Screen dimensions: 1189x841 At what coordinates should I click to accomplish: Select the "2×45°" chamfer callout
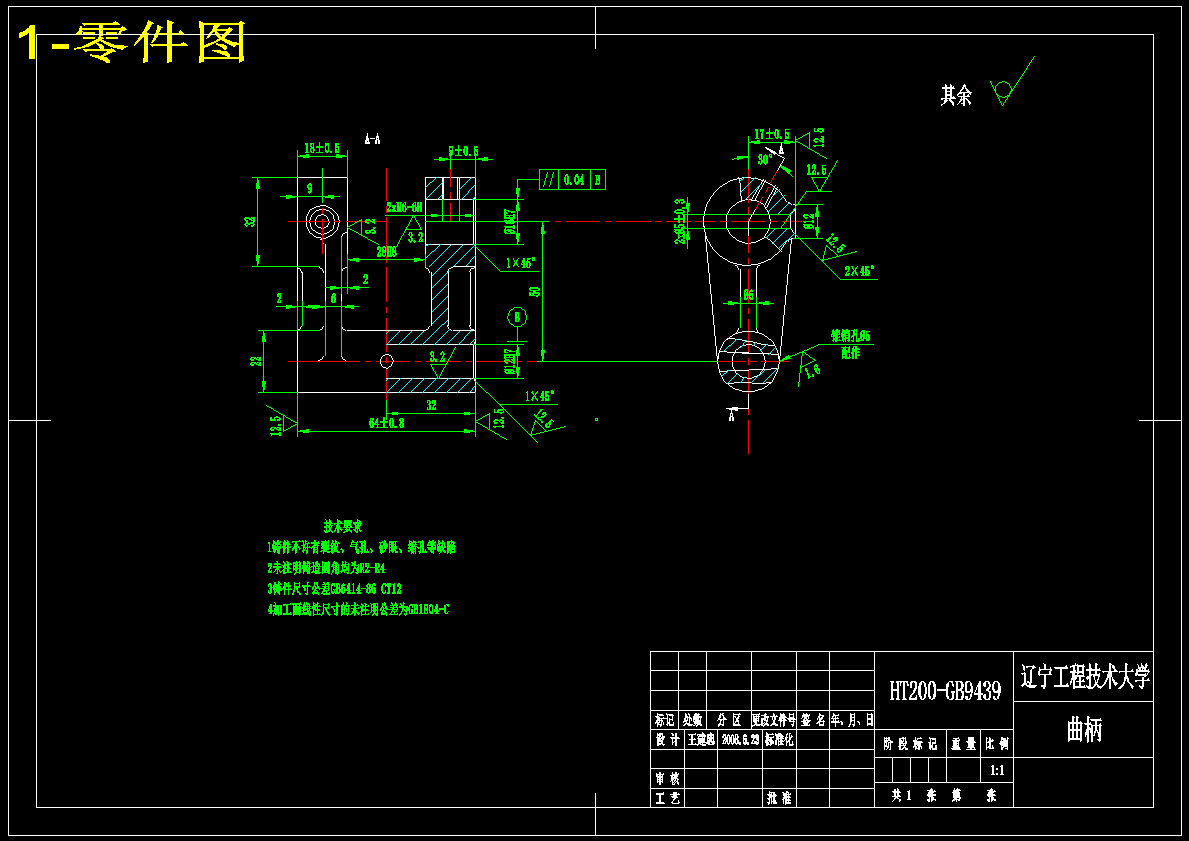click(x=858, y=270)
